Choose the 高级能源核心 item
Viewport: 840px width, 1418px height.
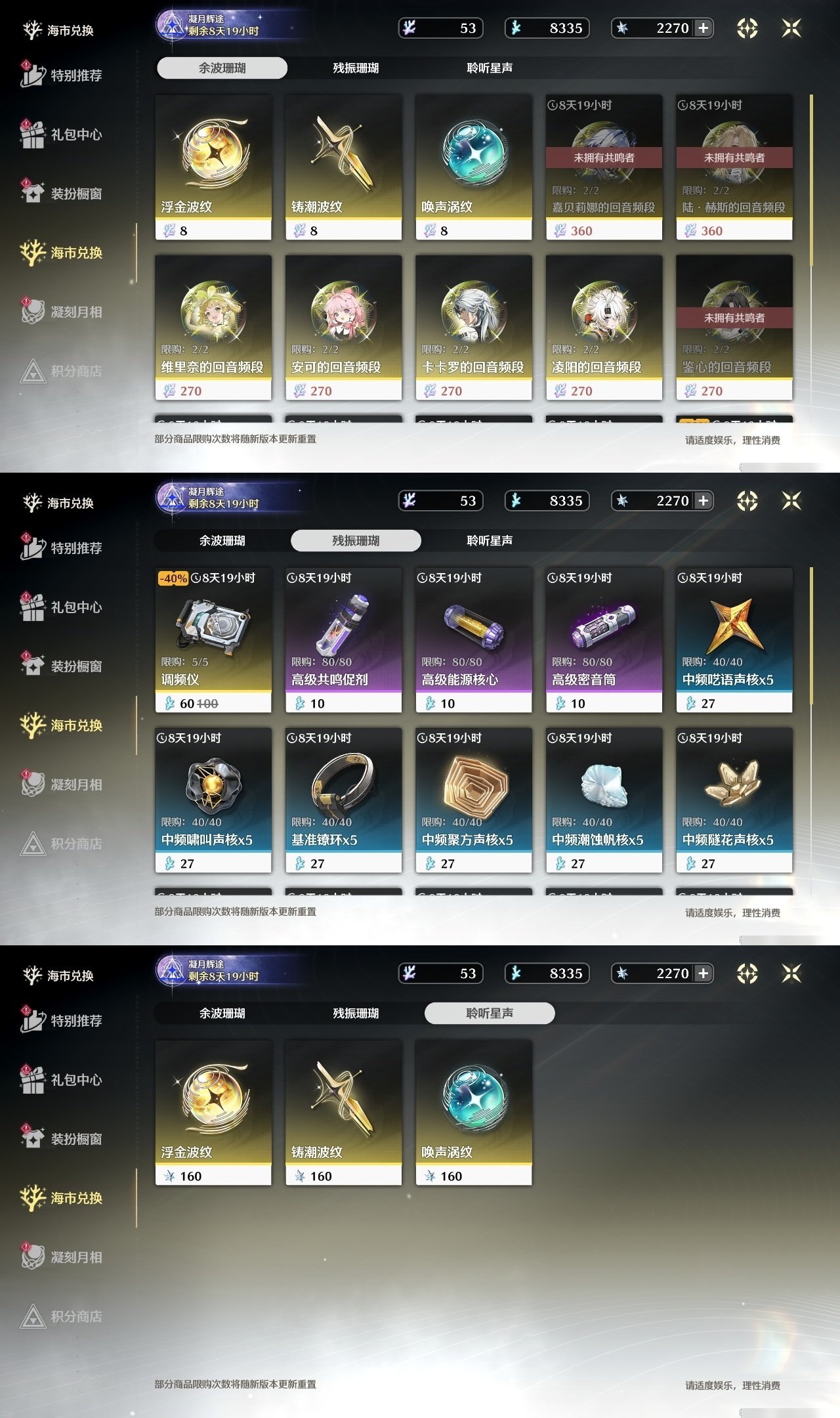click(474, 640)
